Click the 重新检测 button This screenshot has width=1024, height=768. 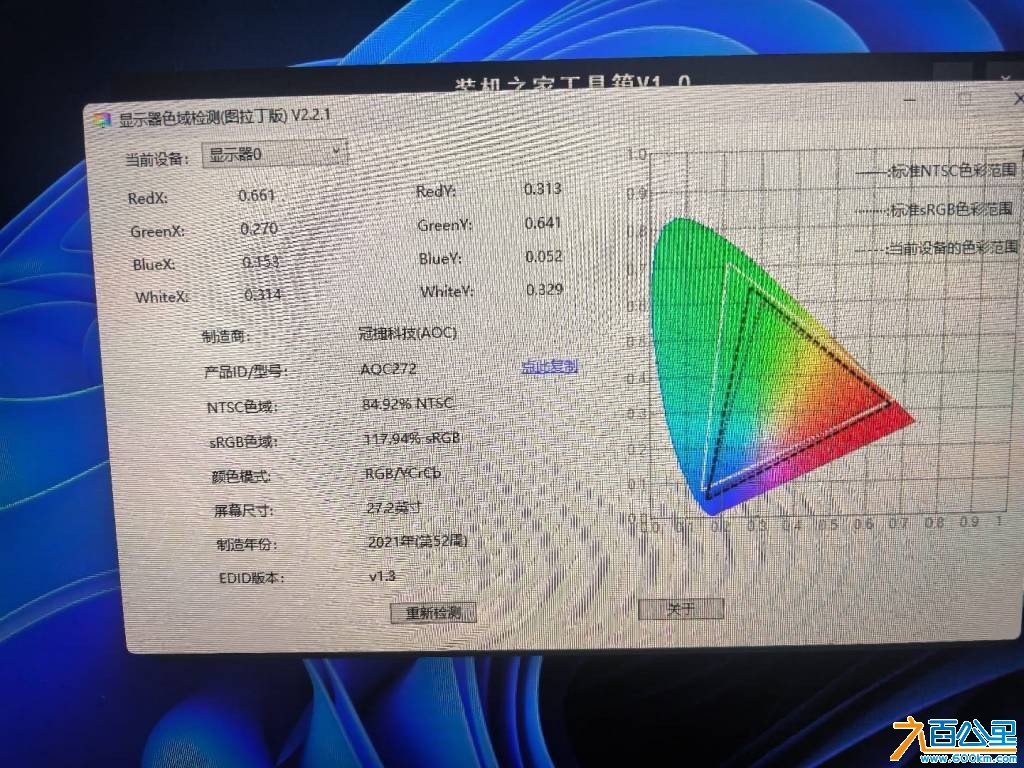pyautogui.click(x=434, y=613)
